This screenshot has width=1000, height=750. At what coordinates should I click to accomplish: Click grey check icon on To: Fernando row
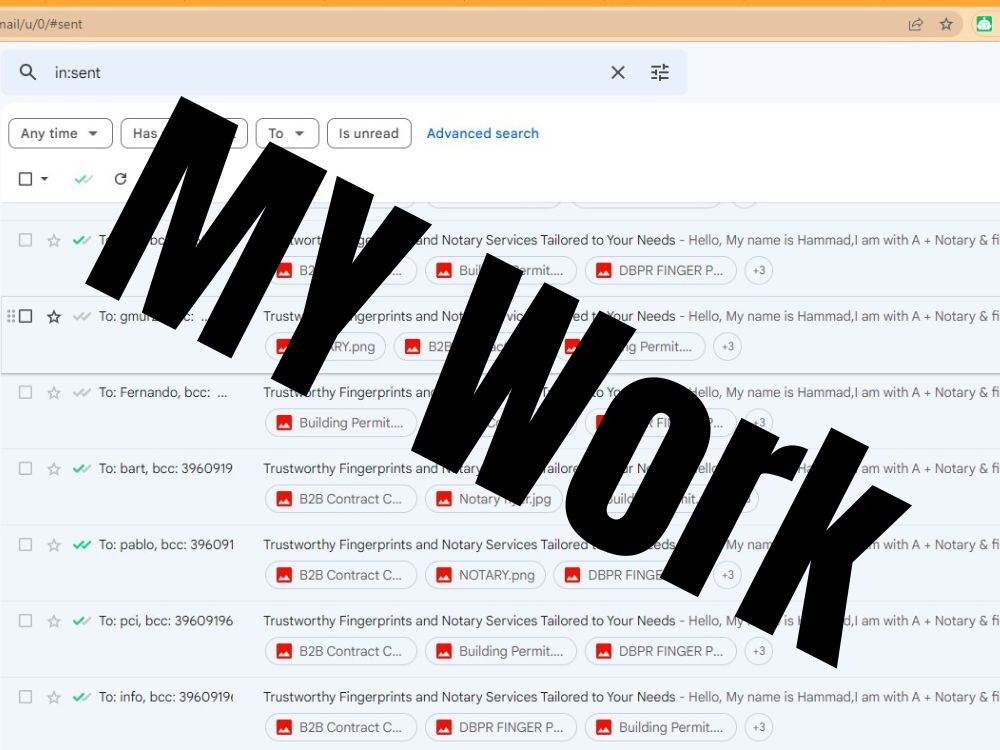click(82, 392)
